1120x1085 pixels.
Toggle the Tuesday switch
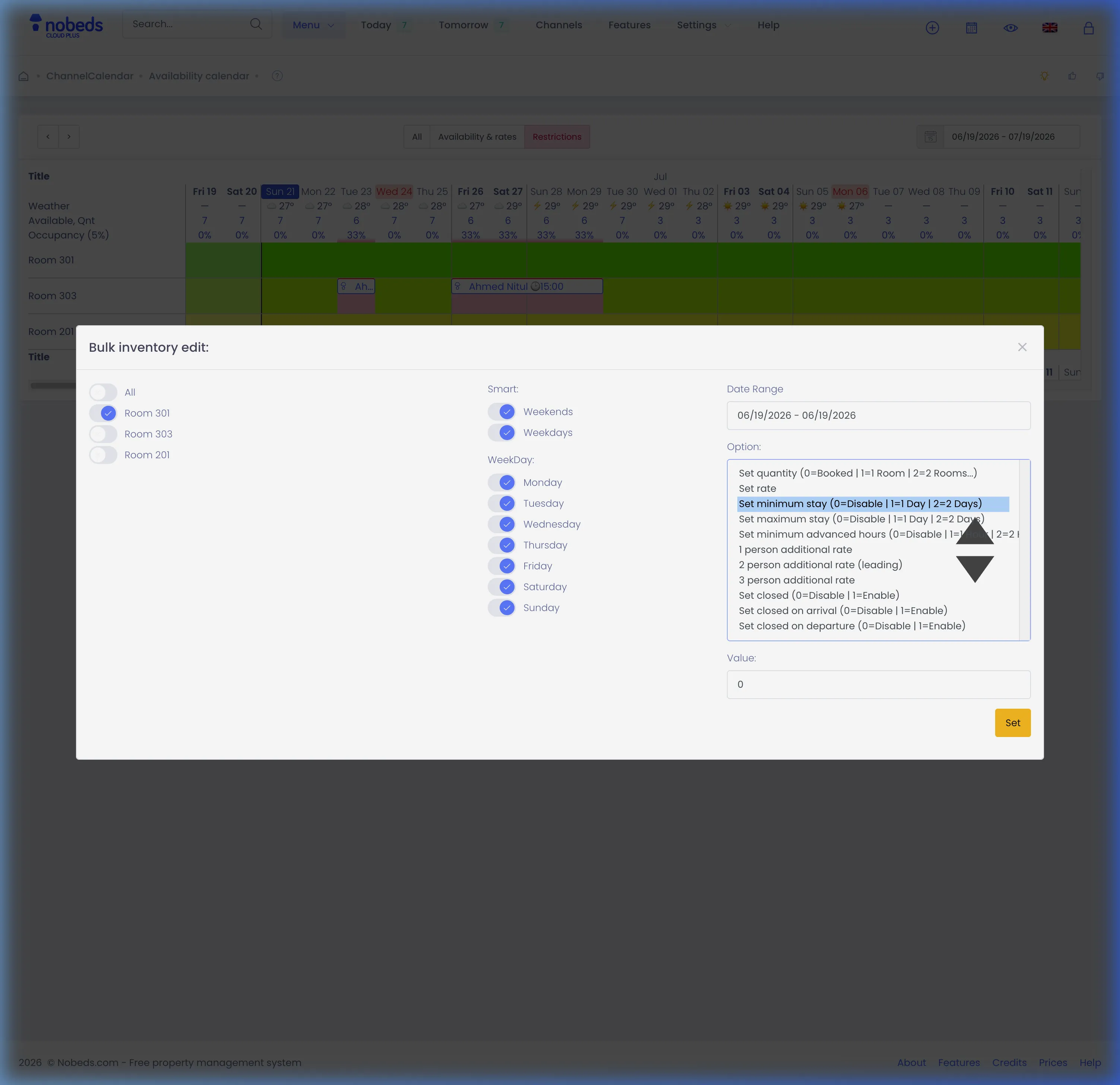(x=502, y=503)
